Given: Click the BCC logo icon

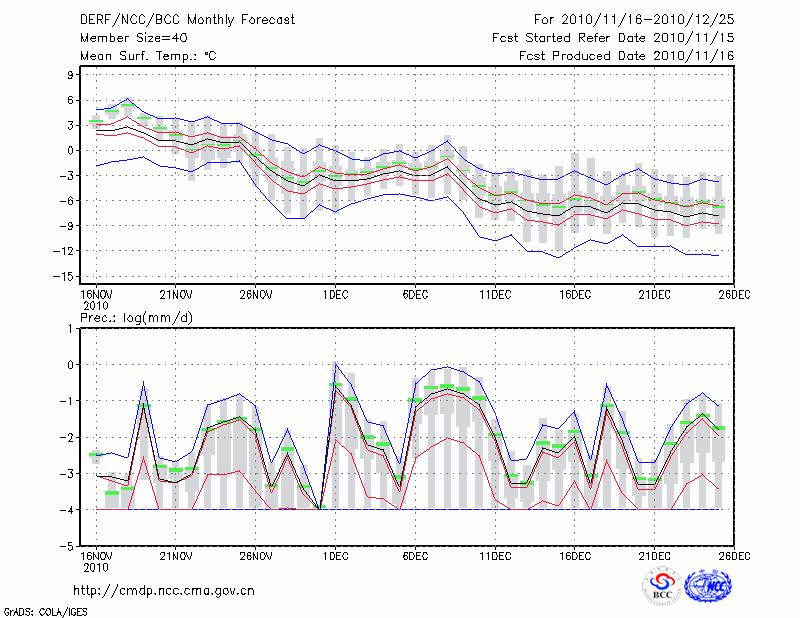Looking at the screenshot, I should click(x=662, y=588).
